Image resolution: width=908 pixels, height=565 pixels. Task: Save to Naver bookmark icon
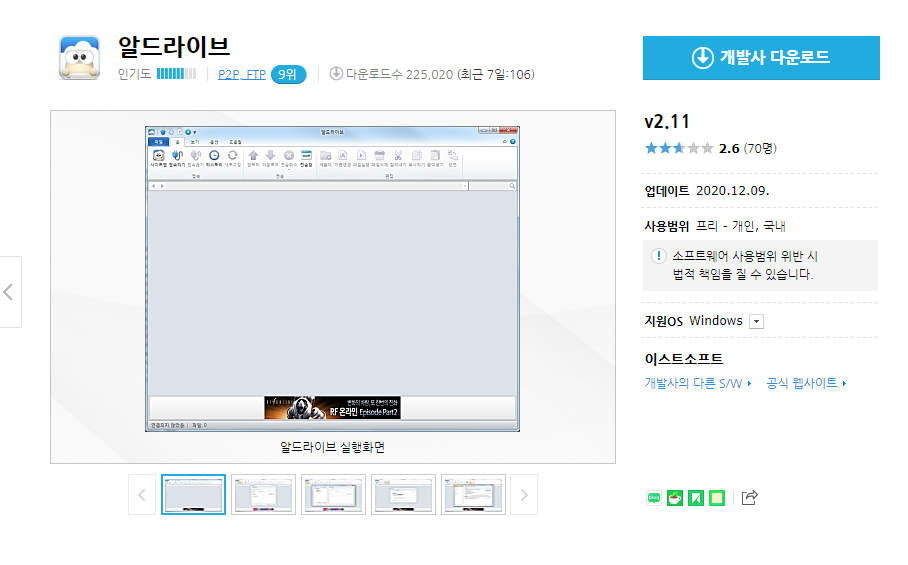pyautogui.click(x=696, y=498)
